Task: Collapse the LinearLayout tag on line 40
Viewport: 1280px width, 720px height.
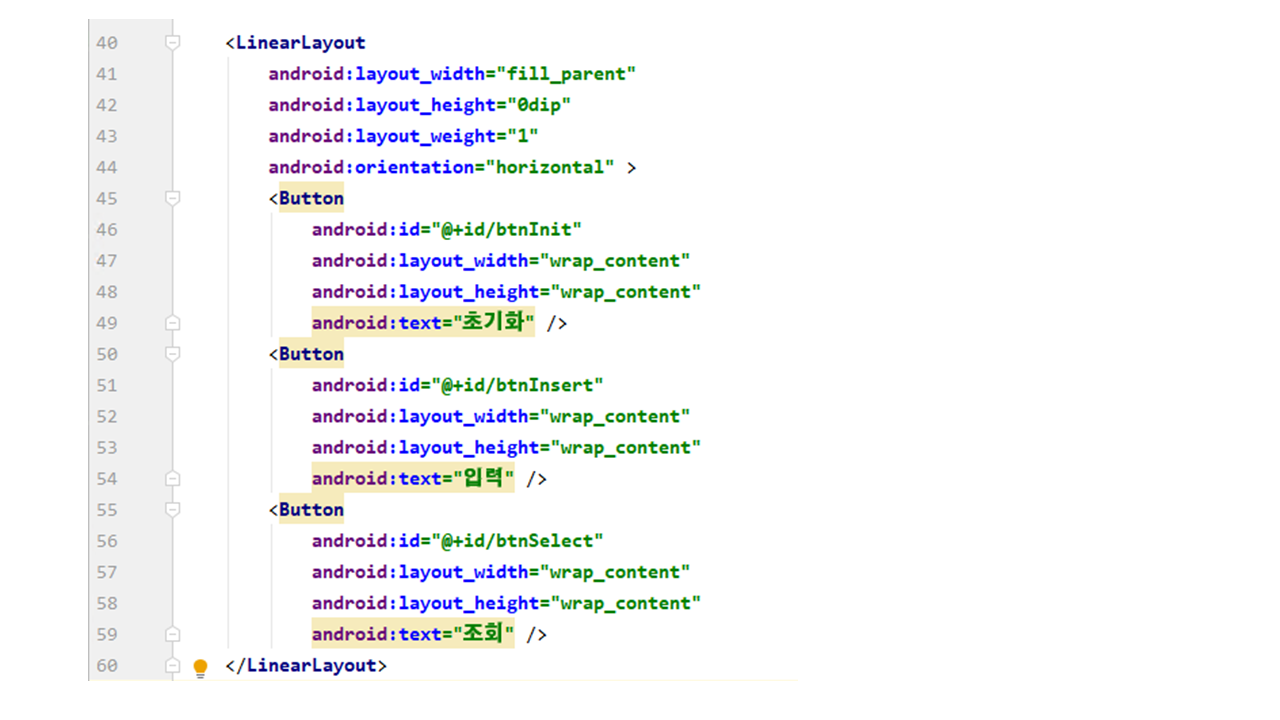Action: [x=173, y=43]
